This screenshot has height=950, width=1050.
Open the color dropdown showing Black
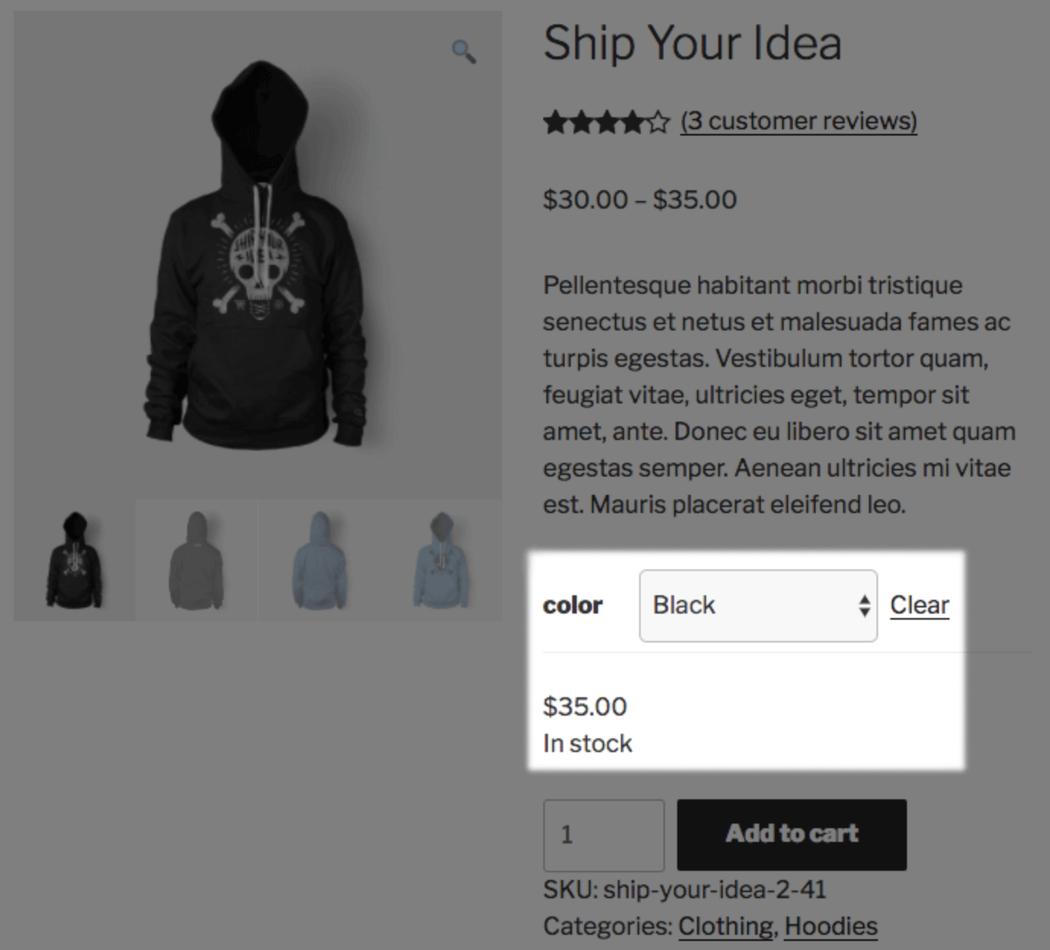[758, 604]
